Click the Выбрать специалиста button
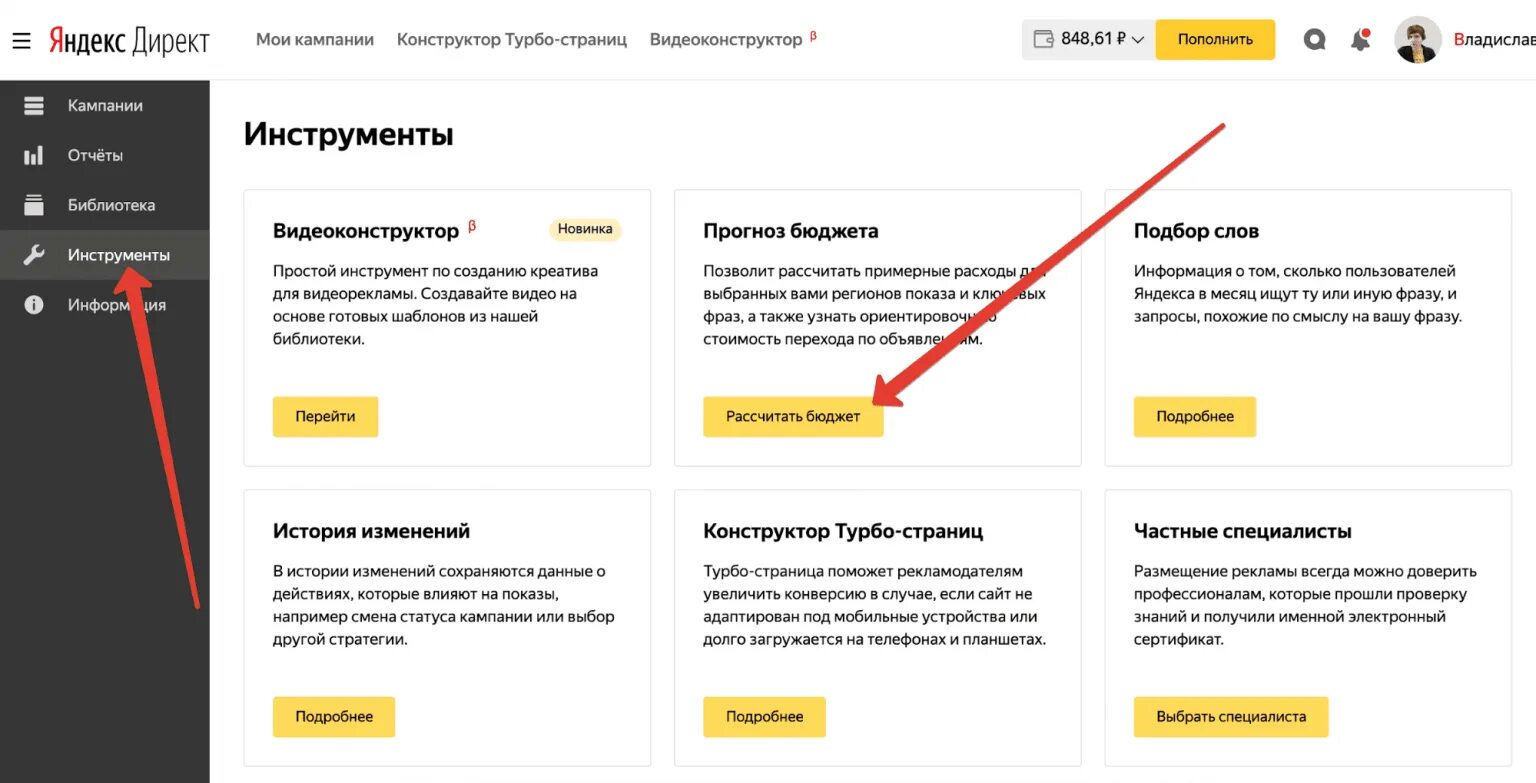 pyautogui.click(x=1231, y=716)
